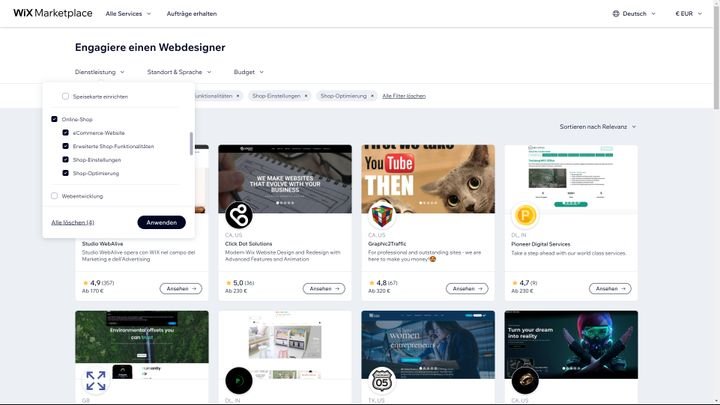The image size is (720, 405).
Task: Open Pioneer Digital Services preview image
Action: pos(571,179)
